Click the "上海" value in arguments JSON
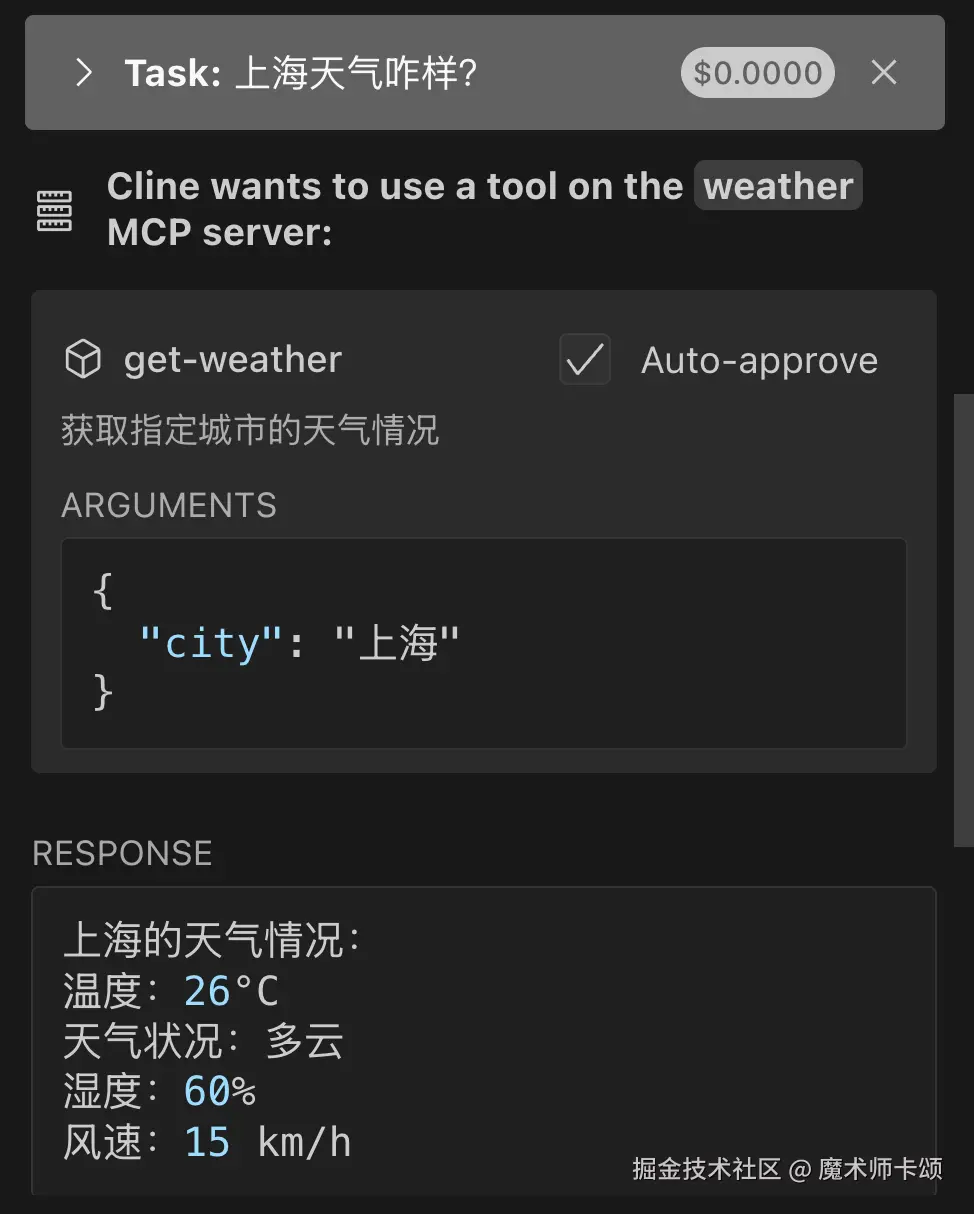974x1214 pixels. tap(397, 644)
